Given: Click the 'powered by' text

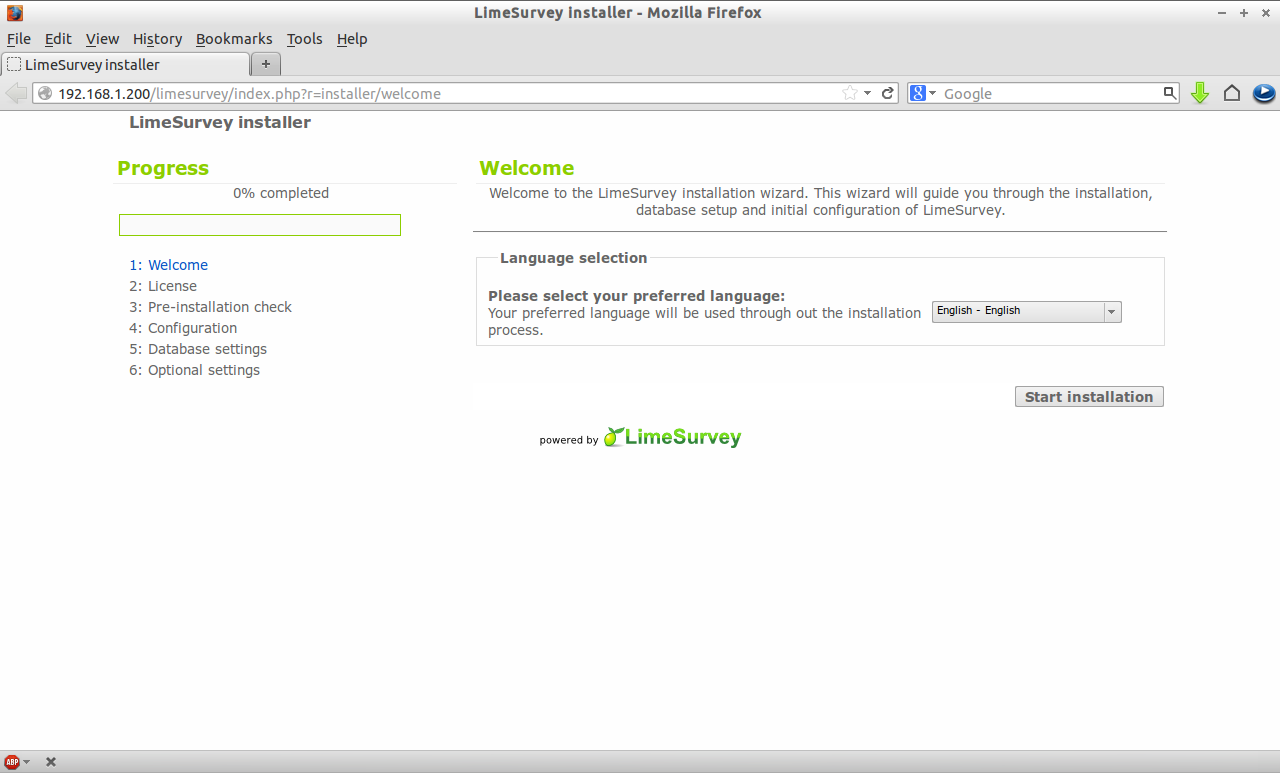Looking at the screenshot, I should tap(569, 440).
